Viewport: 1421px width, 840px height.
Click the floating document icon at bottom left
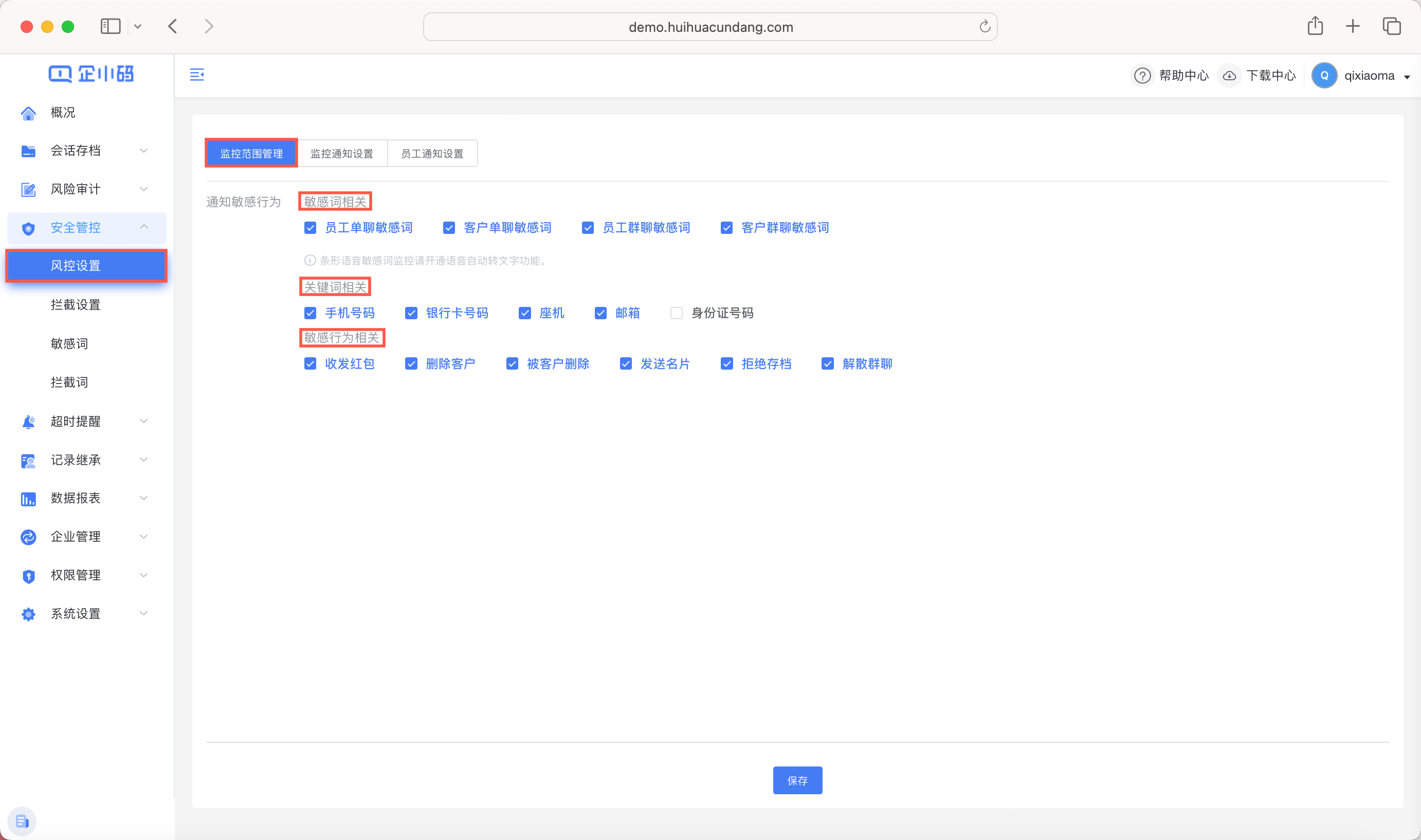[x=22, y=821]
